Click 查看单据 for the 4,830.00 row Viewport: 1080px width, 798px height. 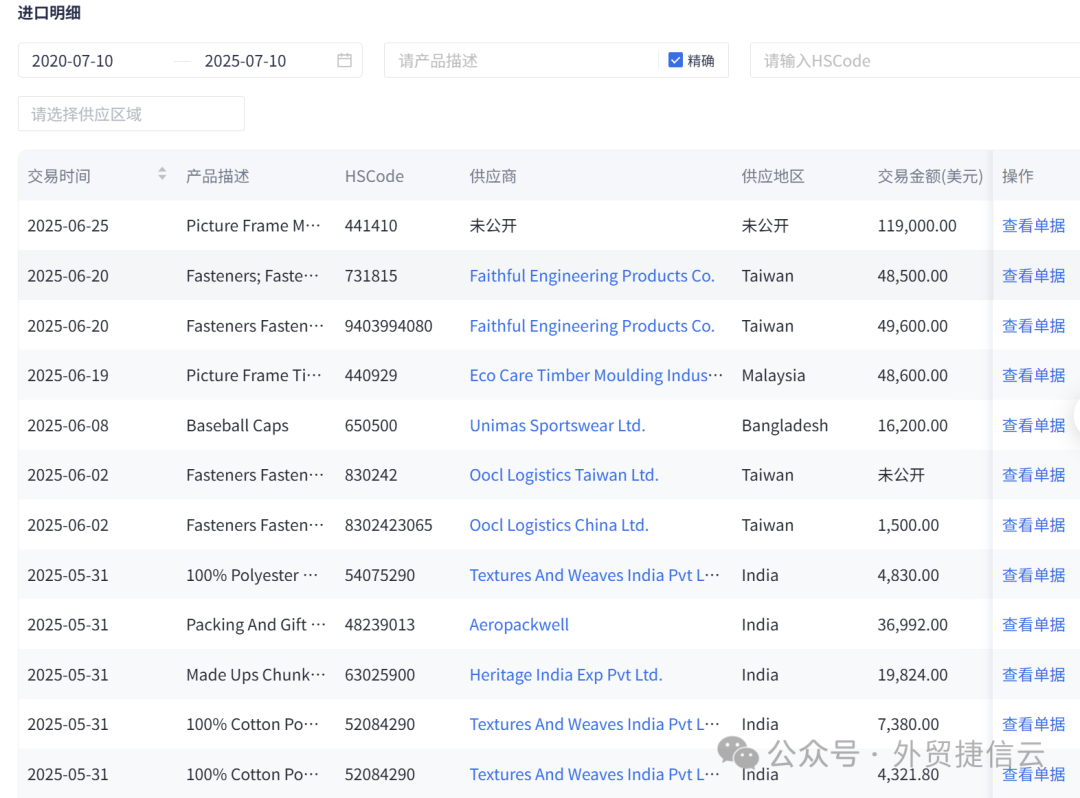pyautogui.click(x=1033, y=575)
